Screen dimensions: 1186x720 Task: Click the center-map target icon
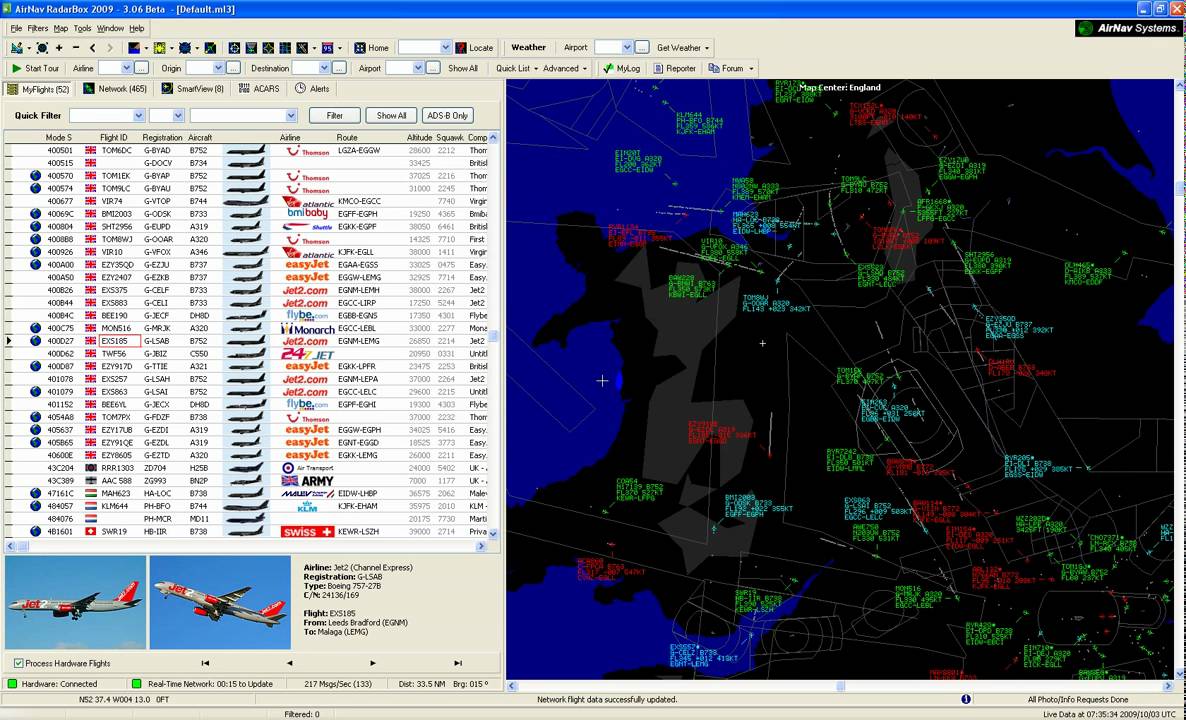42,48
